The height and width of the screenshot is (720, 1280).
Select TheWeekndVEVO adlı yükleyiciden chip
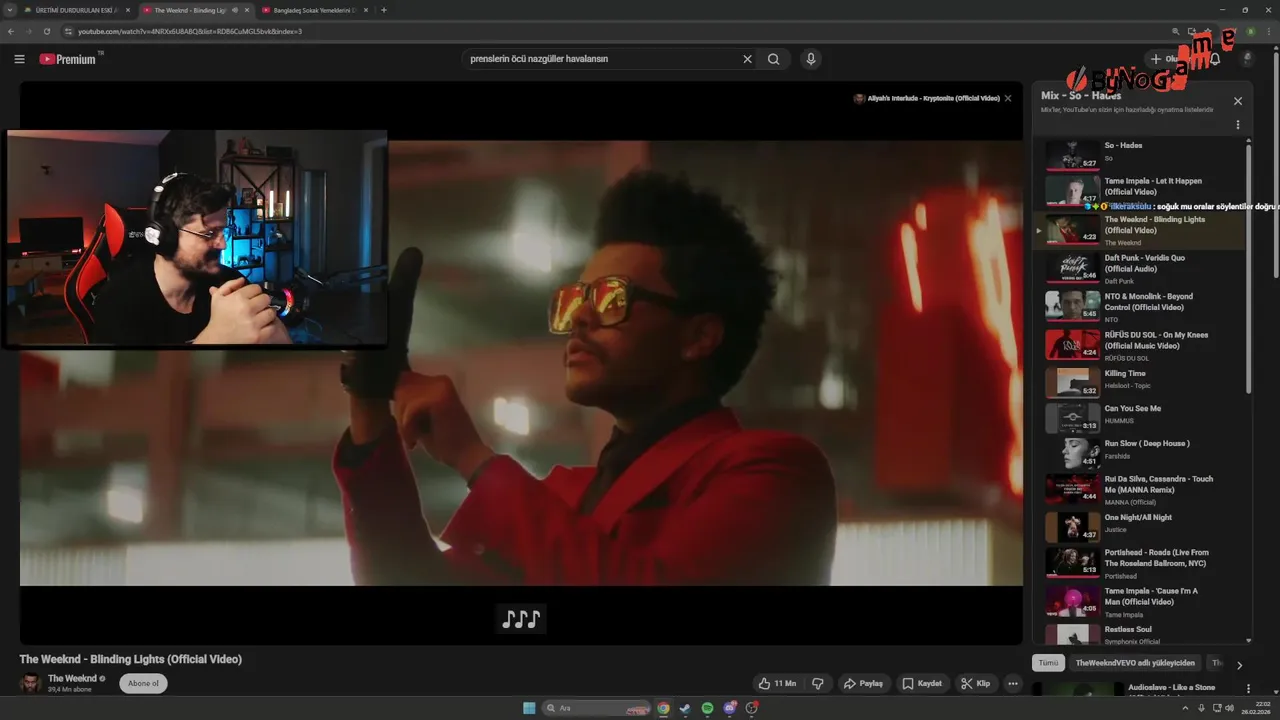coord(1135,663)
